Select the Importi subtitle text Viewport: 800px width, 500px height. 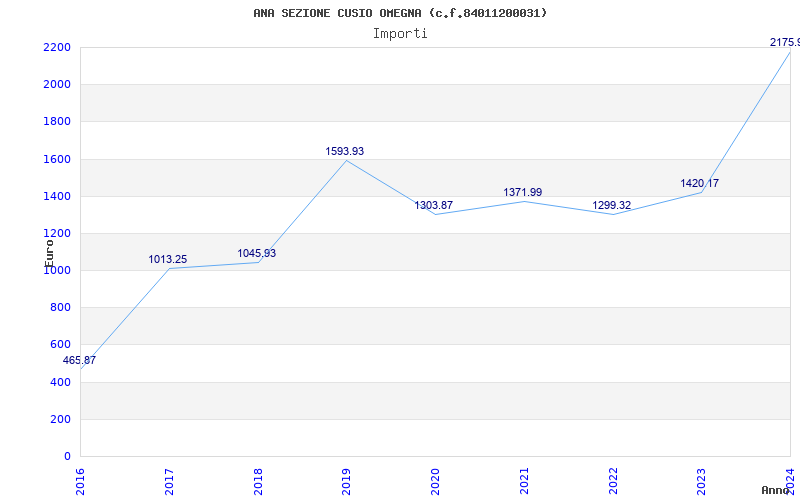pyautogui.click(x=400, y=34)
